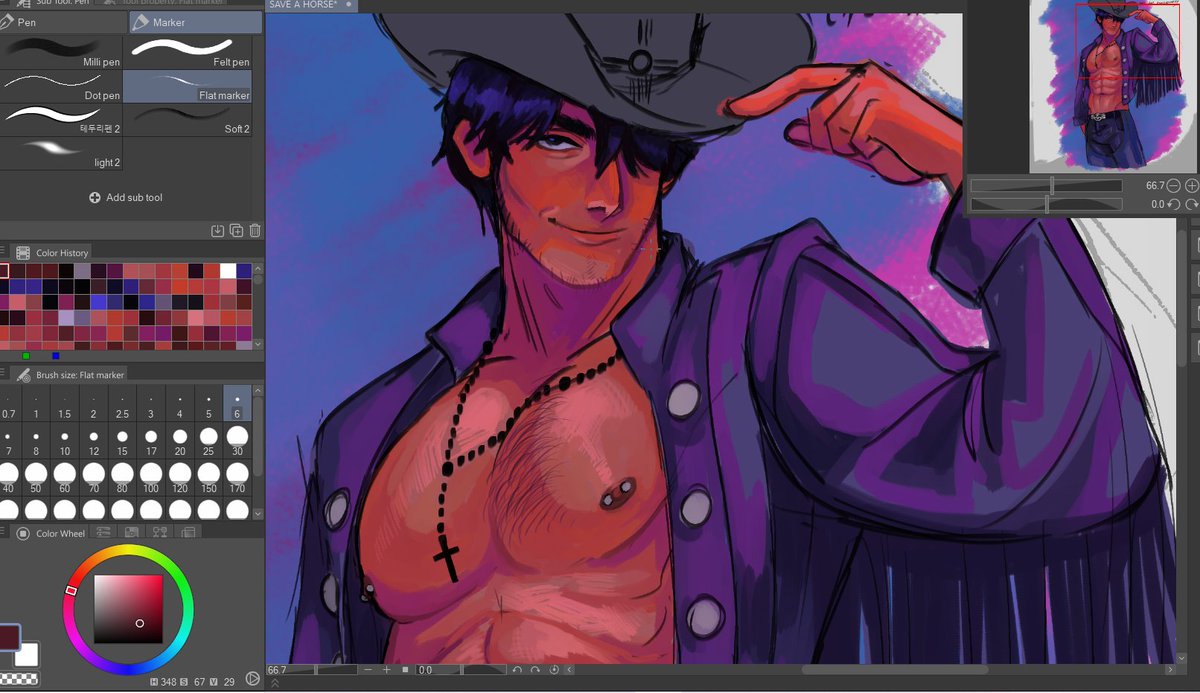Set brush size to 2.5

pos(122,404)
